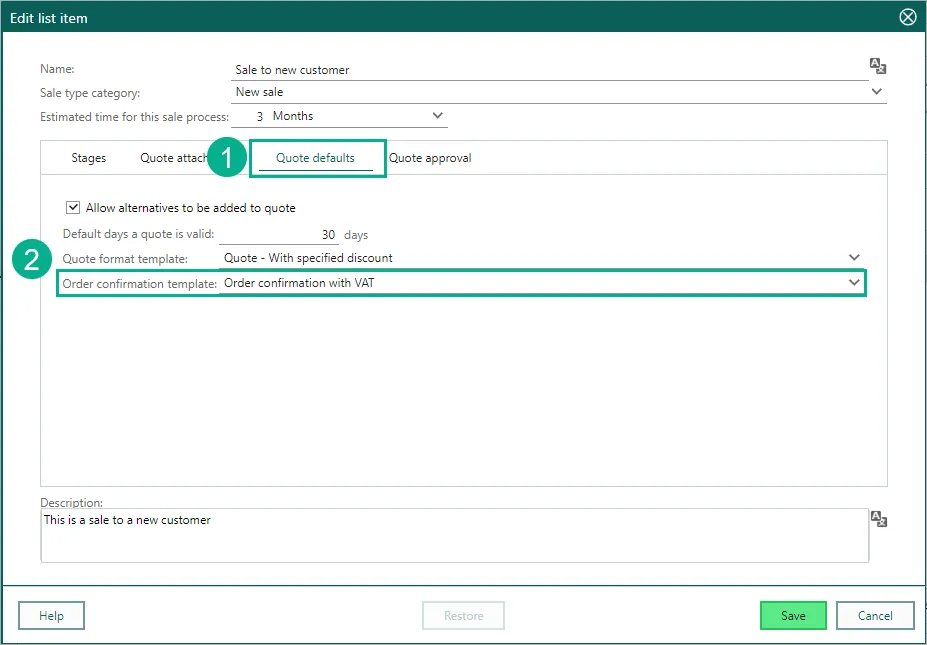Expand the Quote format template dropdown
This screenshot has height=645, width=927.
coord(854,258)
